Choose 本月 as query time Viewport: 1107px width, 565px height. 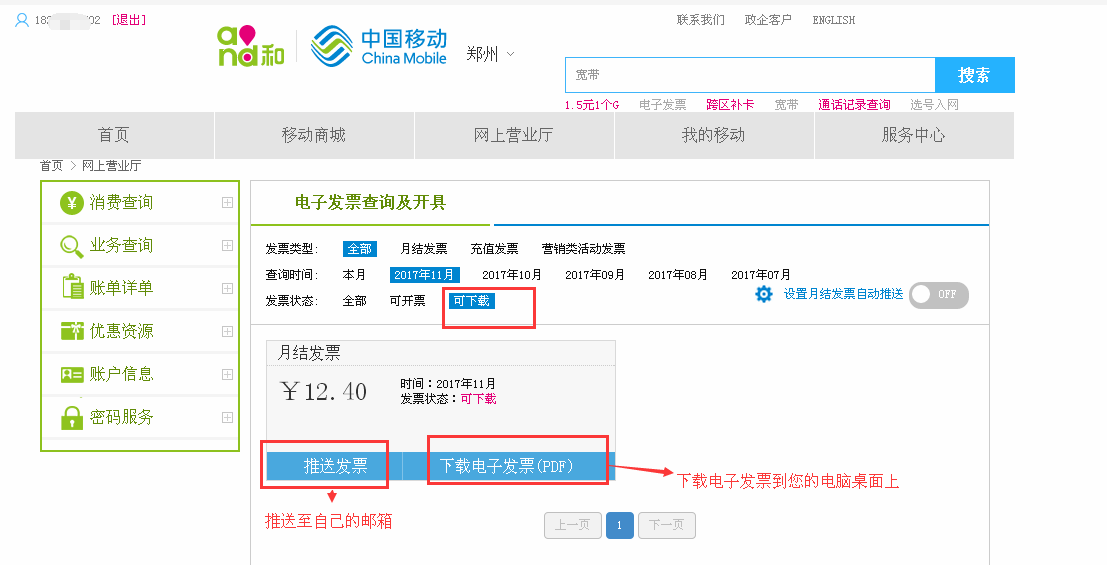tap(354, 275)
